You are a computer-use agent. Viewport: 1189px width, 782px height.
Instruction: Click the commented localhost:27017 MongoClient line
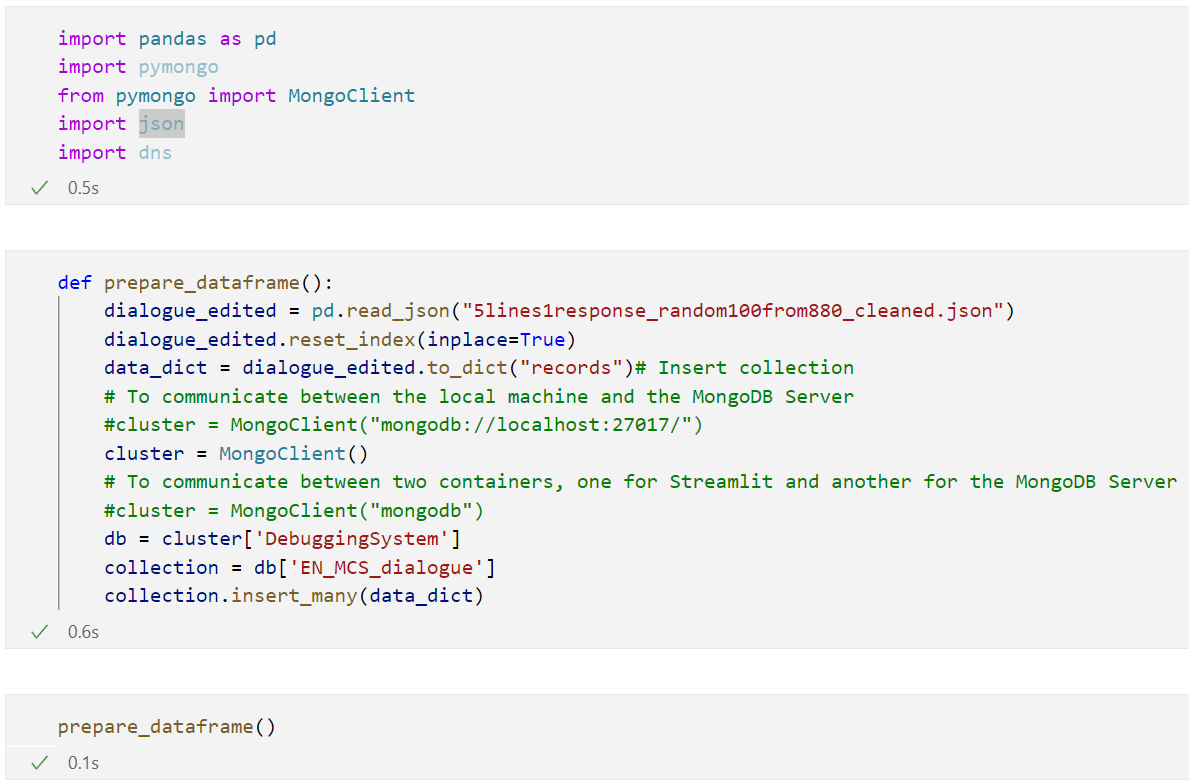tap(403, 425)
